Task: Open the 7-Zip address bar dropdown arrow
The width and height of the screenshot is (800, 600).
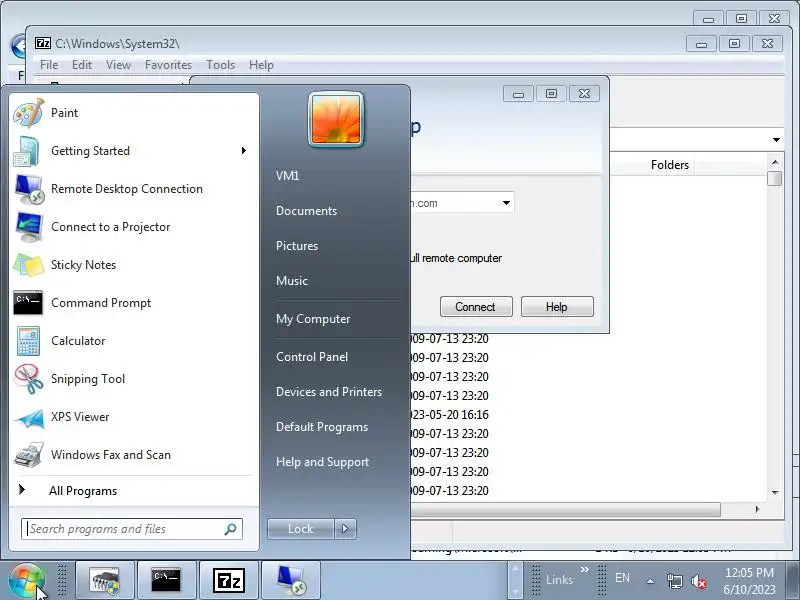Action: tap(776, 140)
